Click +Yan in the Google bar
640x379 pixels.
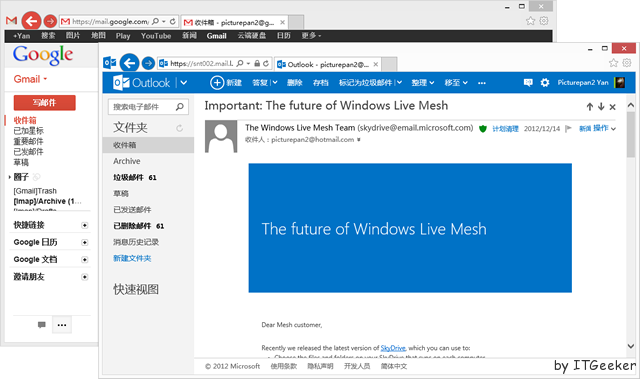[x=22, y=36]
